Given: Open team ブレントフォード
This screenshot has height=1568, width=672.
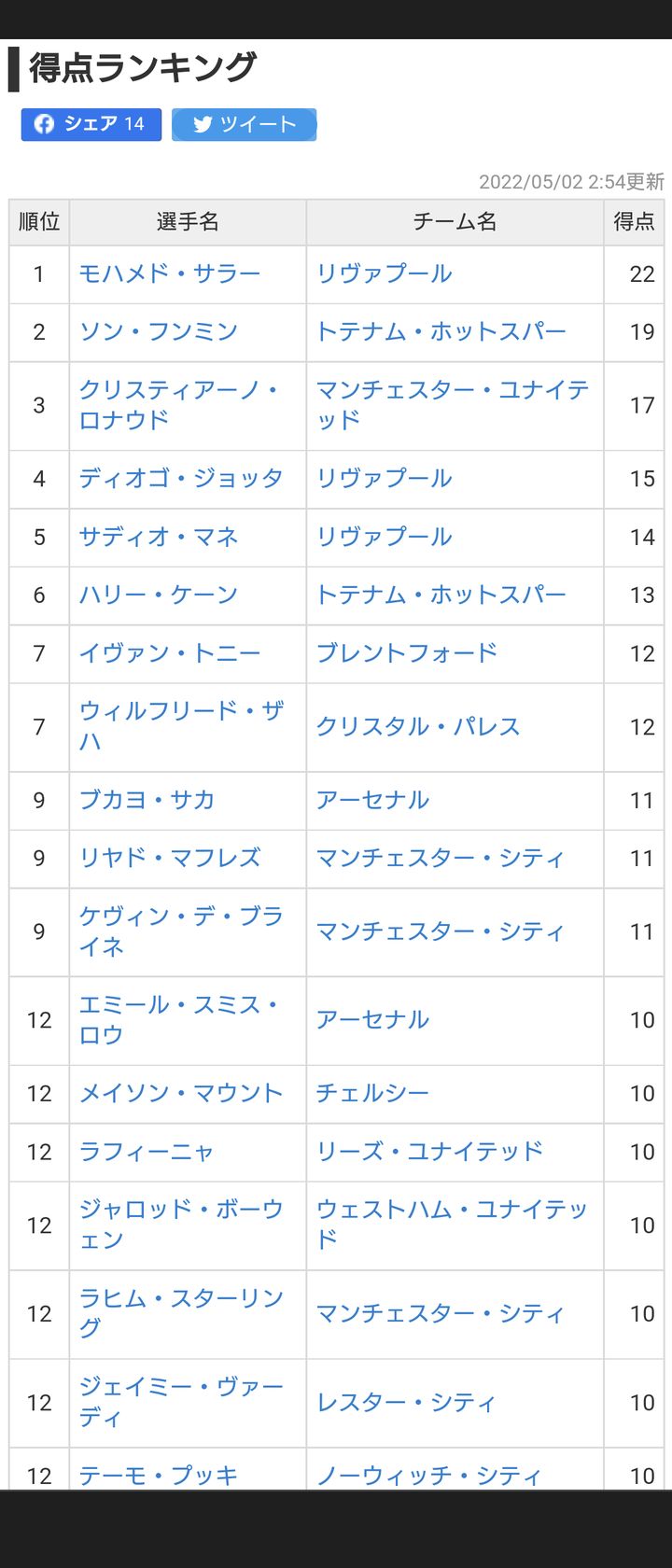Looking at the screenshot, I should [x=407, y=652].
